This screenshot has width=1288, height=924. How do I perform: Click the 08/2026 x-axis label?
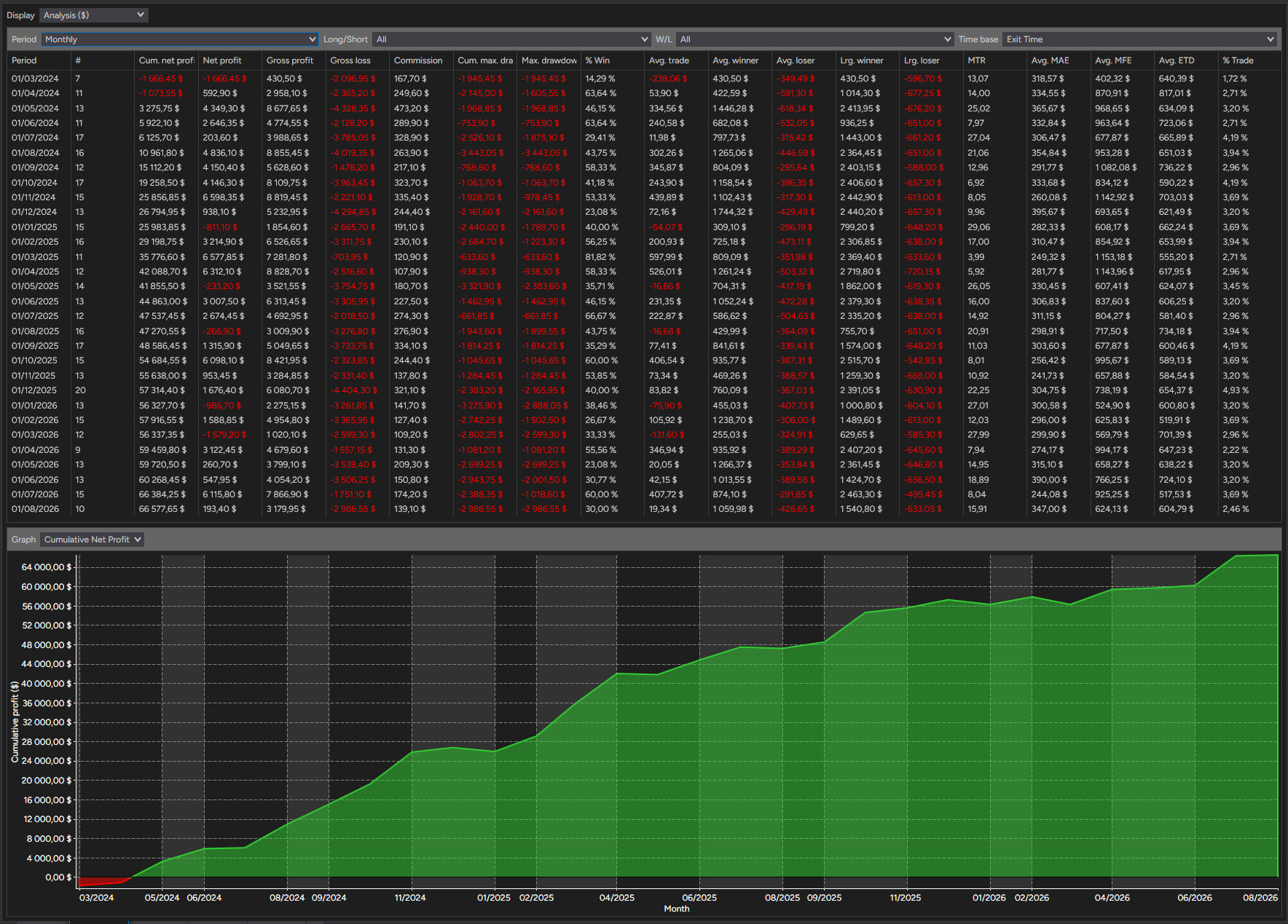(1260, 898)
